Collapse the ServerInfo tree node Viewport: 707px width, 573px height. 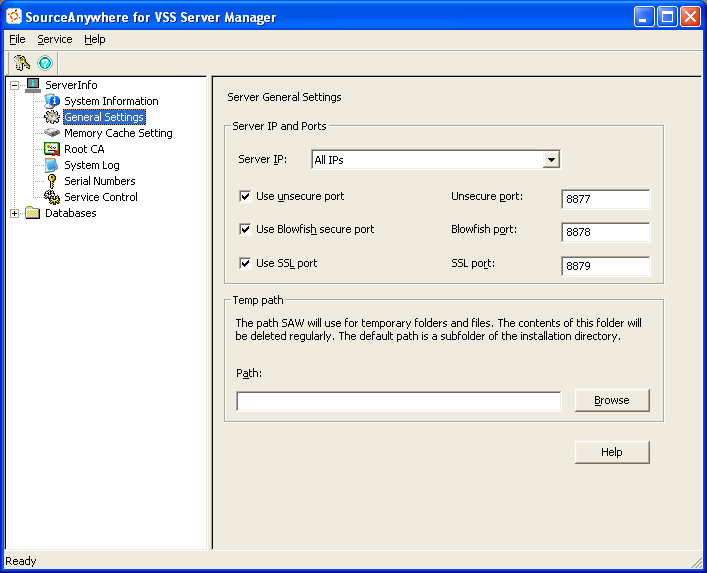tap(15, 85)
